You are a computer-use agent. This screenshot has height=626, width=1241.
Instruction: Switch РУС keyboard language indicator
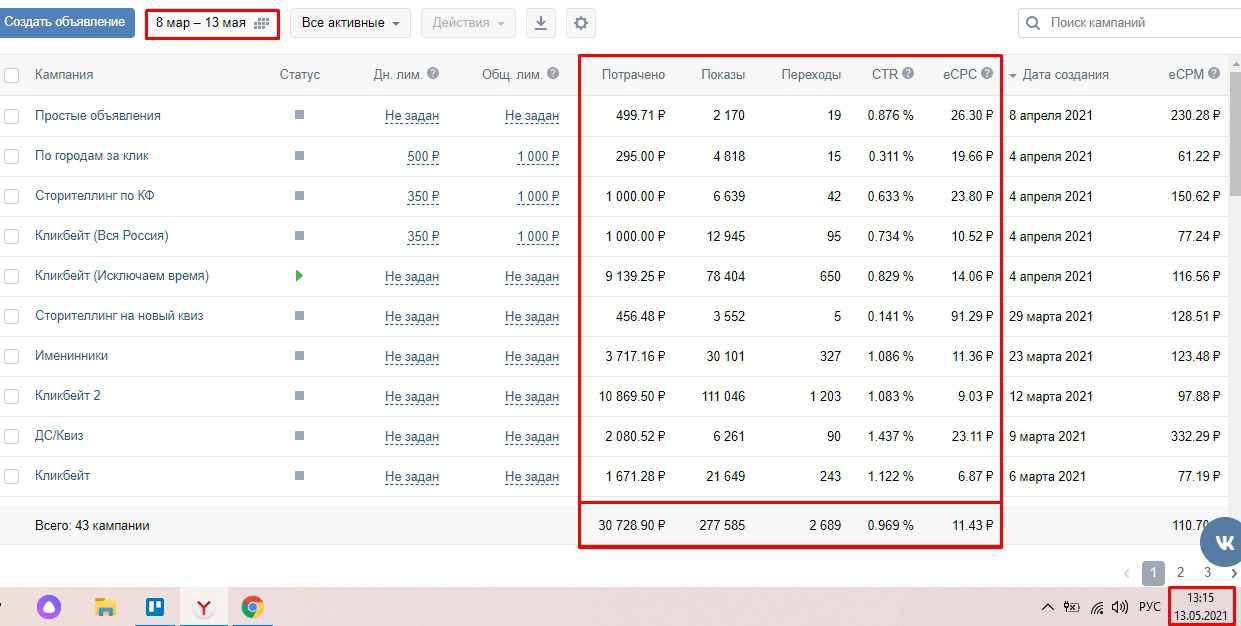click(1150, 607)
